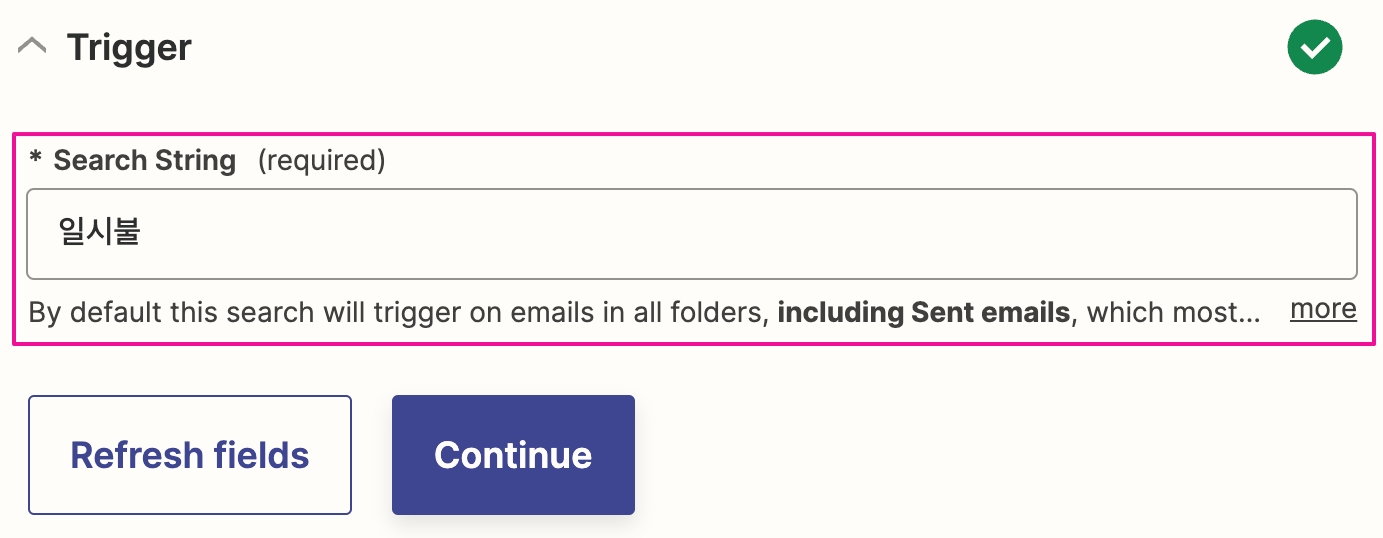Click the "Search String" field label
The width and height of the screenshot is (1383, 538).
click(x=144, y=160)
